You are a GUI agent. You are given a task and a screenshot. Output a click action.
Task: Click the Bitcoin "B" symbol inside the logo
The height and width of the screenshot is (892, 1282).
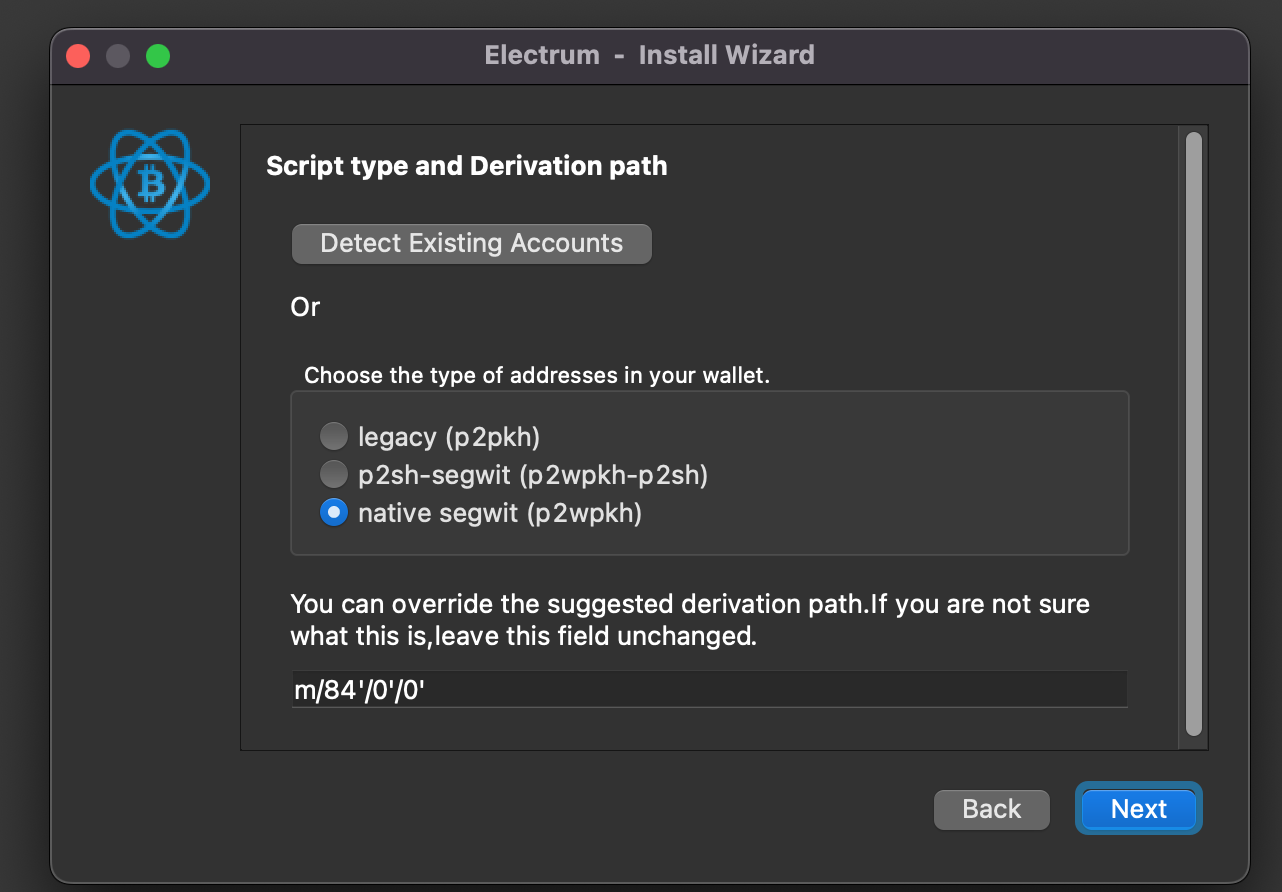(151, 186)
